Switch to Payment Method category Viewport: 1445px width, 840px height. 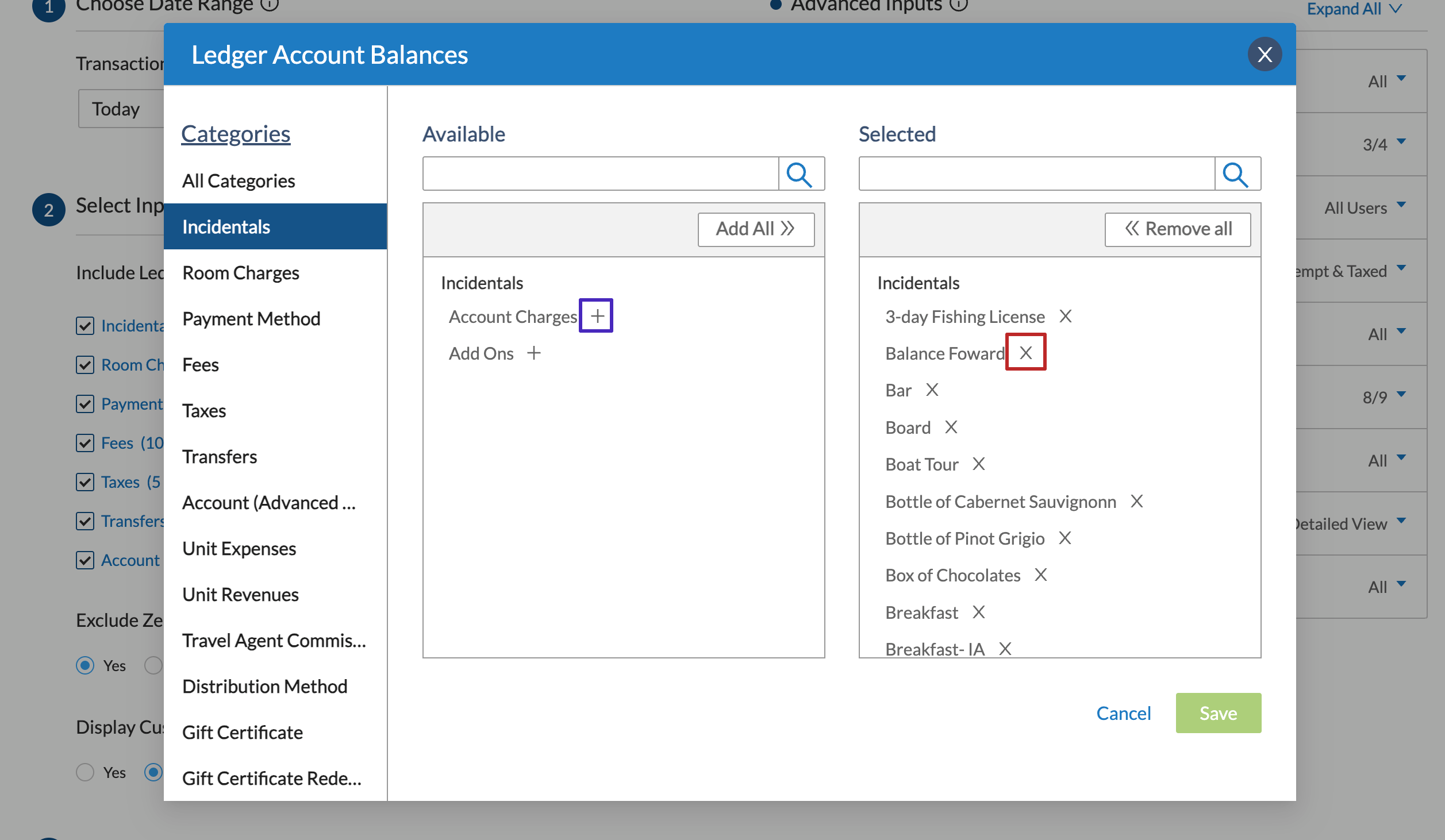[x=251, y=318]
